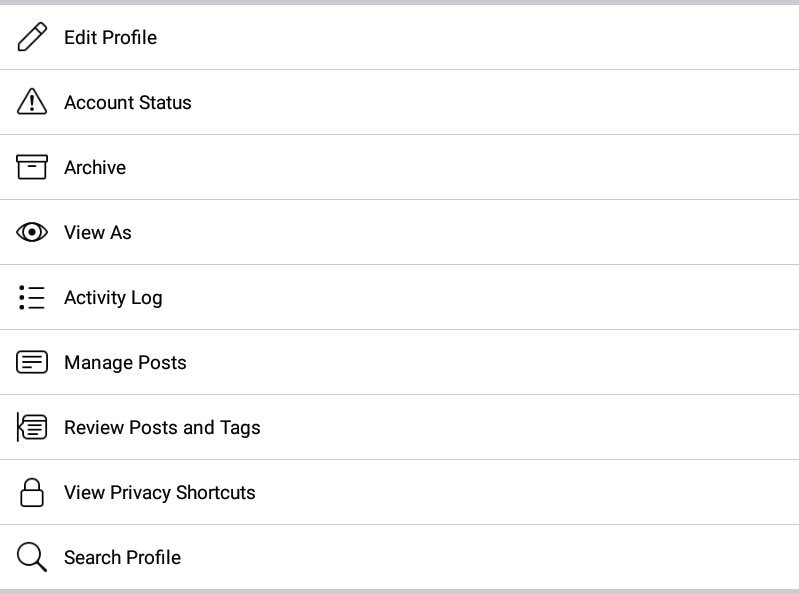Open Review Posts and Tags
Image resolution: width=799 pixels, height=593 pixels.
(162, 427)
